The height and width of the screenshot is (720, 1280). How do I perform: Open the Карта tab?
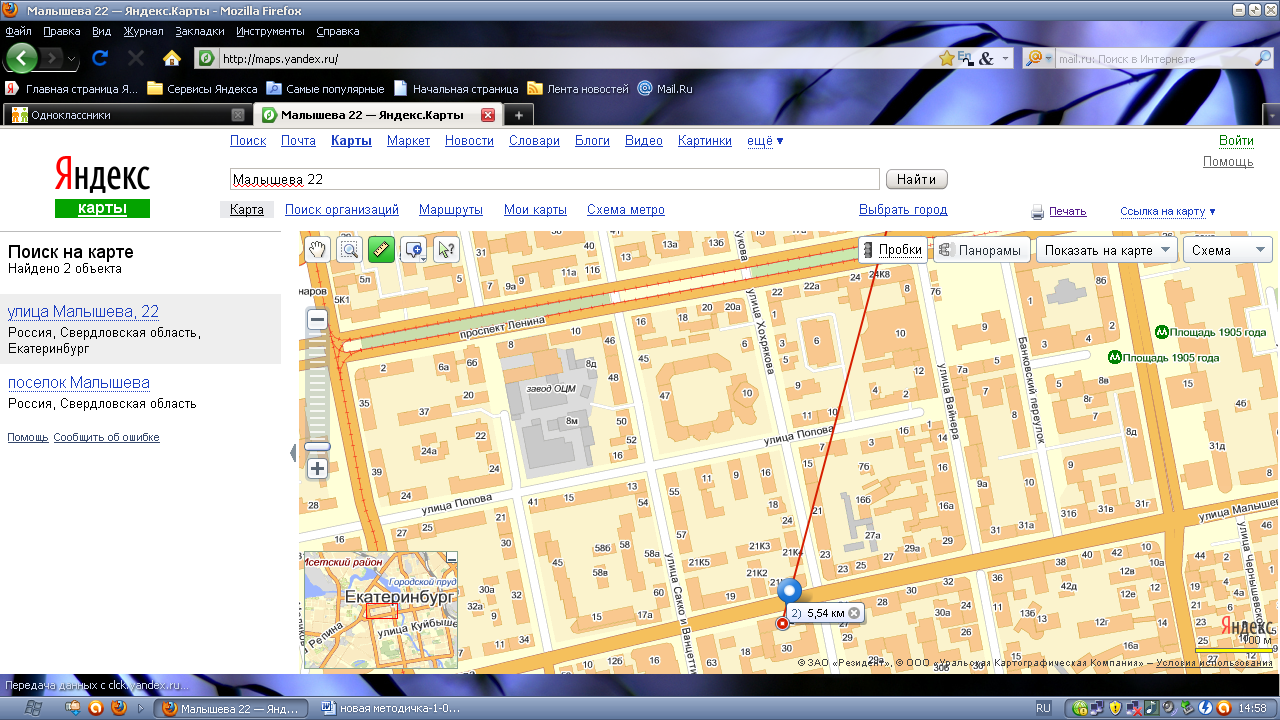point(246,210)
